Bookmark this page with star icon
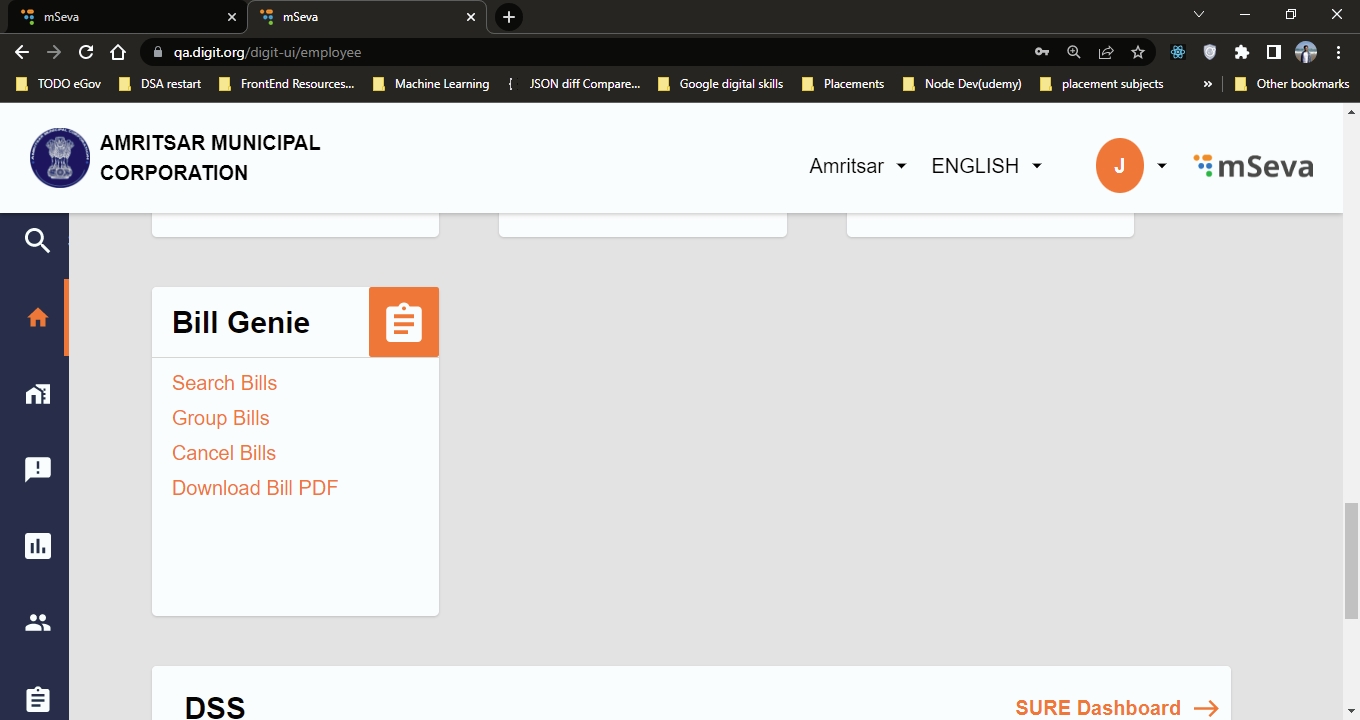Screen dimensions: 1360x720 1137,52
